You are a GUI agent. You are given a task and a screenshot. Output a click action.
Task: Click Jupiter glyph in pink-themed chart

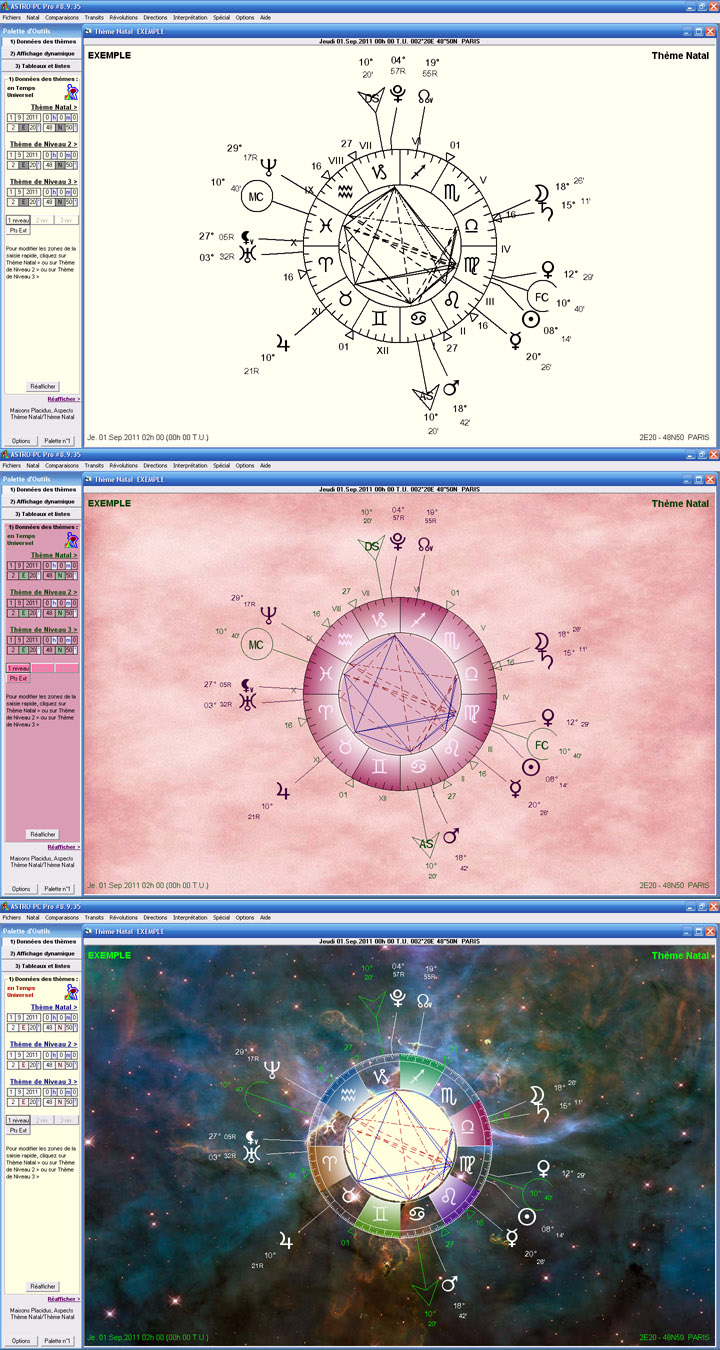[x=284, y=793]
